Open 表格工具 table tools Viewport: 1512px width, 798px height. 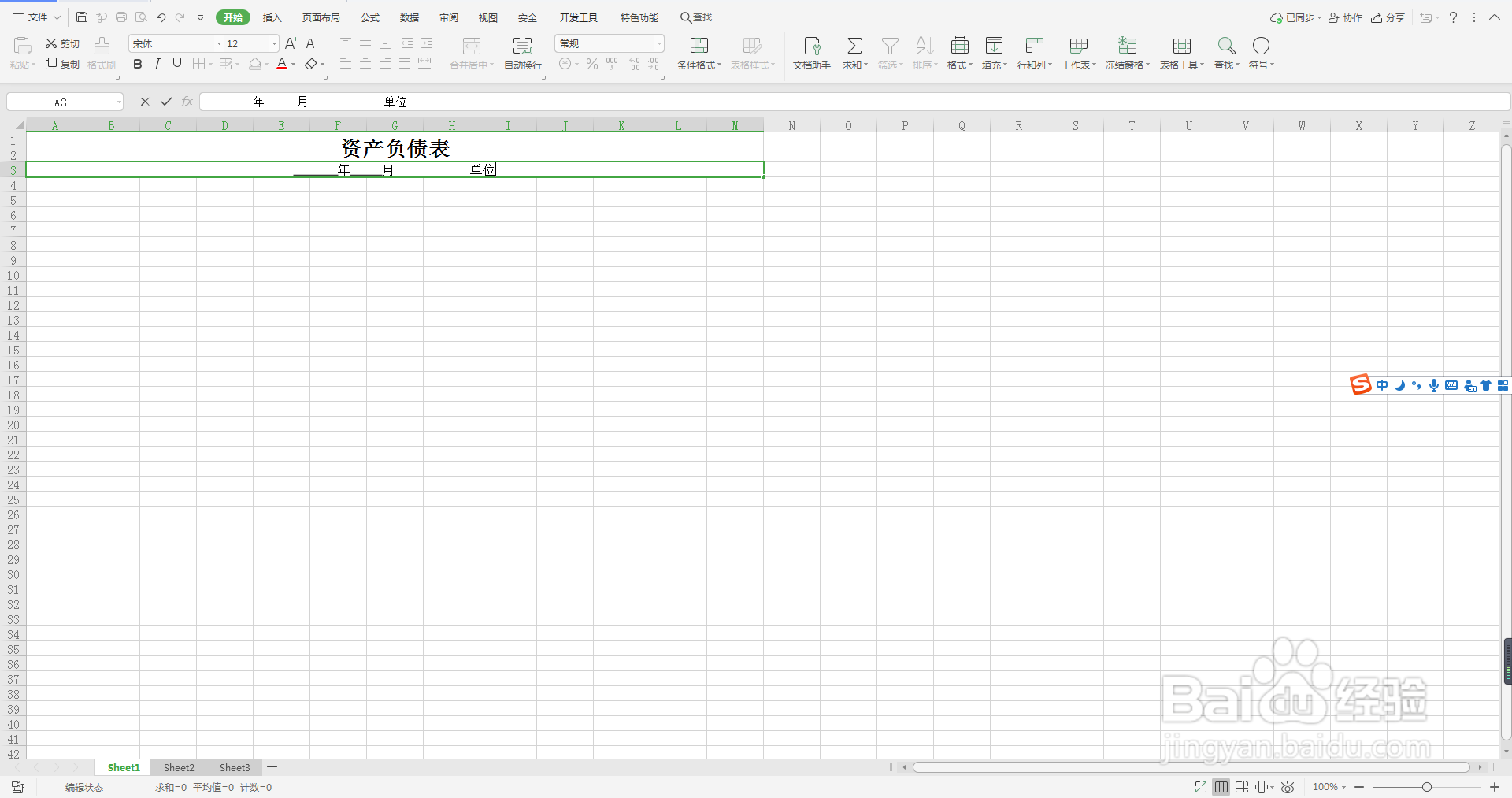pyautogui.click(x=1182, y=54)
